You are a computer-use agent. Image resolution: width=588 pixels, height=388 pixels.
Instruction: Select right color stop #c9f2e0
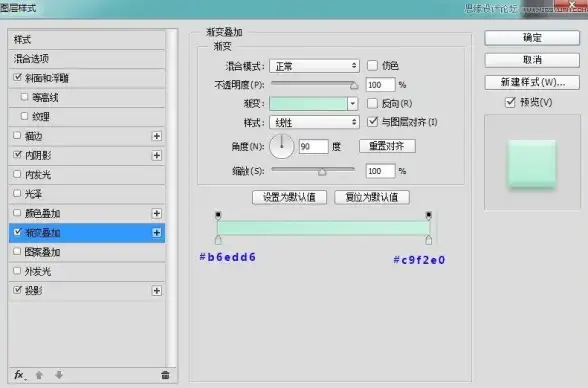pos(429,240)
